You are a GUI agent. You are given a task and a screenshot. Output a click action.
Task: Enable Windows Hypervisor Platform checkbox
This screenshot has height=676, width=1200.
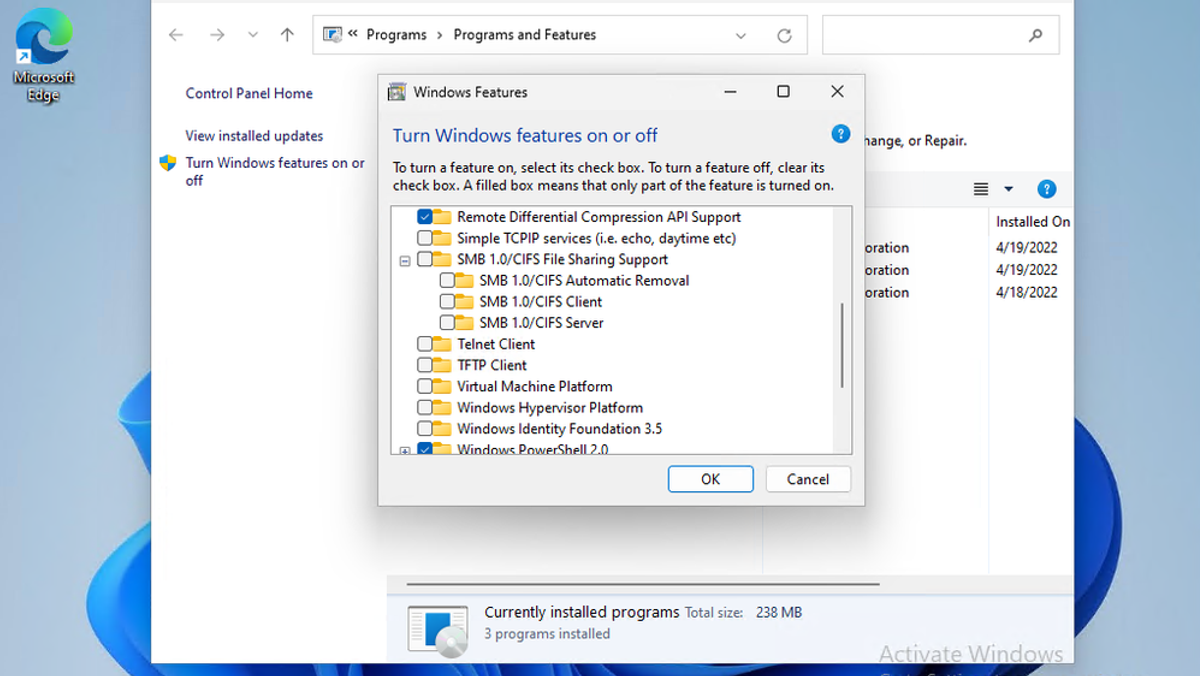[425, 407]
